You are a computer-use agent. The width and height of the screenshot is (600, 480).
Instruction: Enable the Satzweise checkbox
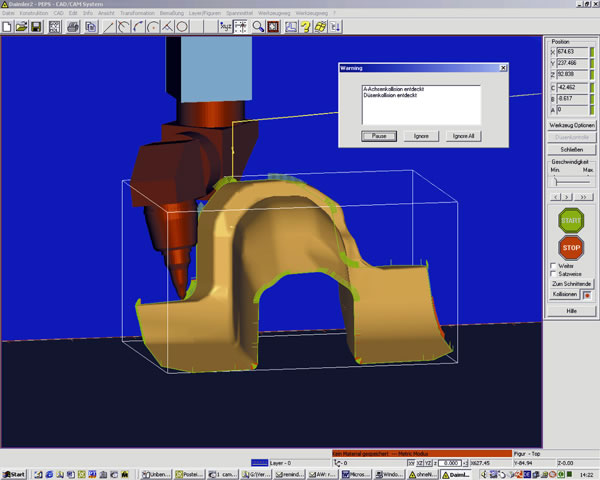click(555, 274)
